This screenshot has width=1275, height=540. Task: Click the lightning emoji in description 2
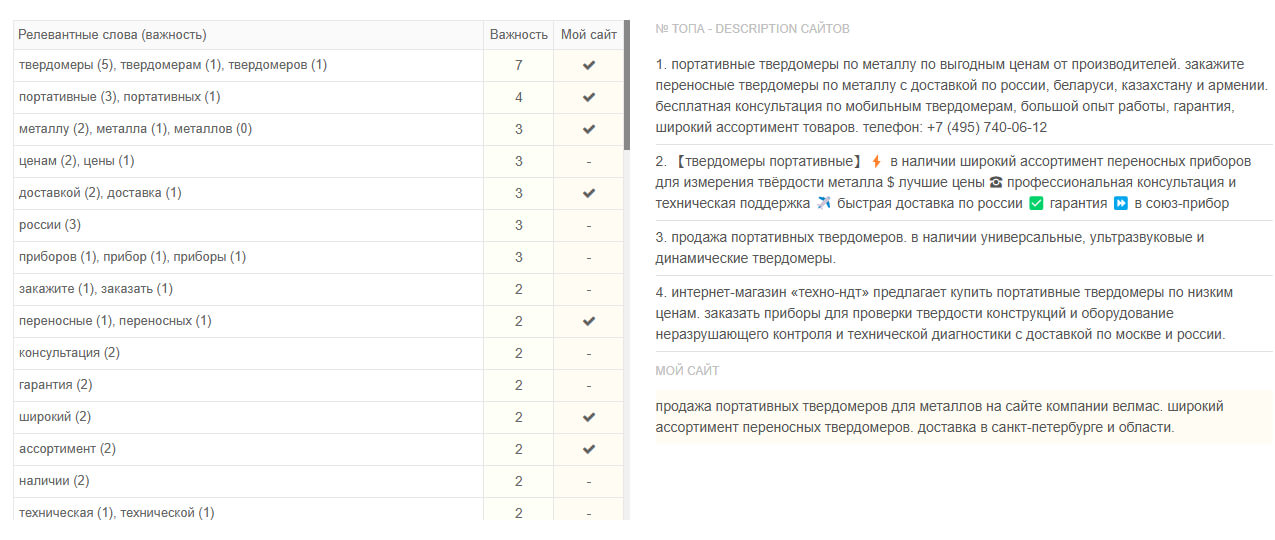pos(877,161)
